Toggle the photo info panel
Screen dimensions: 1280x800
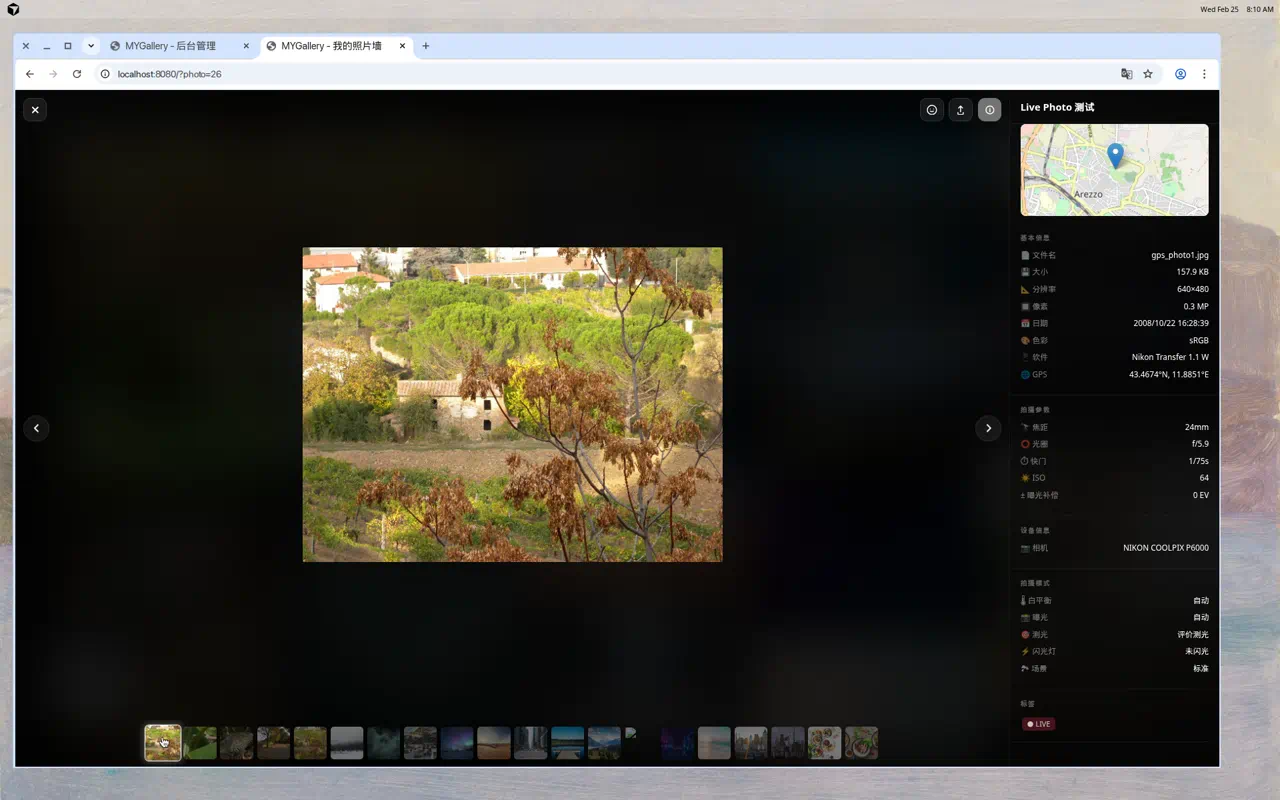pos(989,110)
